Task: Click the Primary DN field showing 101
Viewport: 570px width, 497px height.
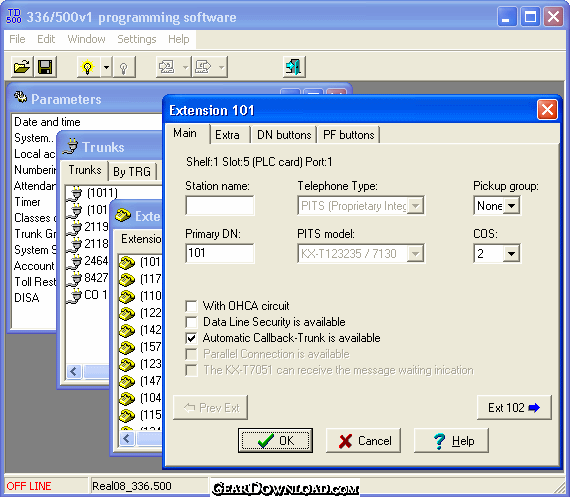Action: pyautogui.click(x=220, y=253)
